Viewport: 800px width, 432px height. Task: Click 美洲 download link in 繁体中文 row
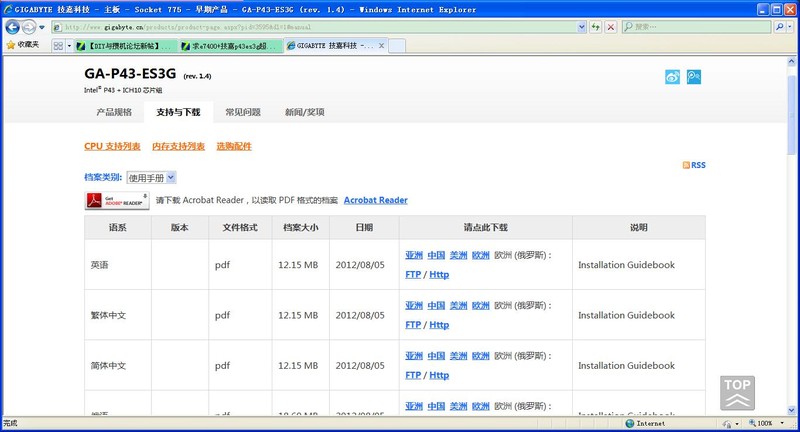tap(458, 306)
